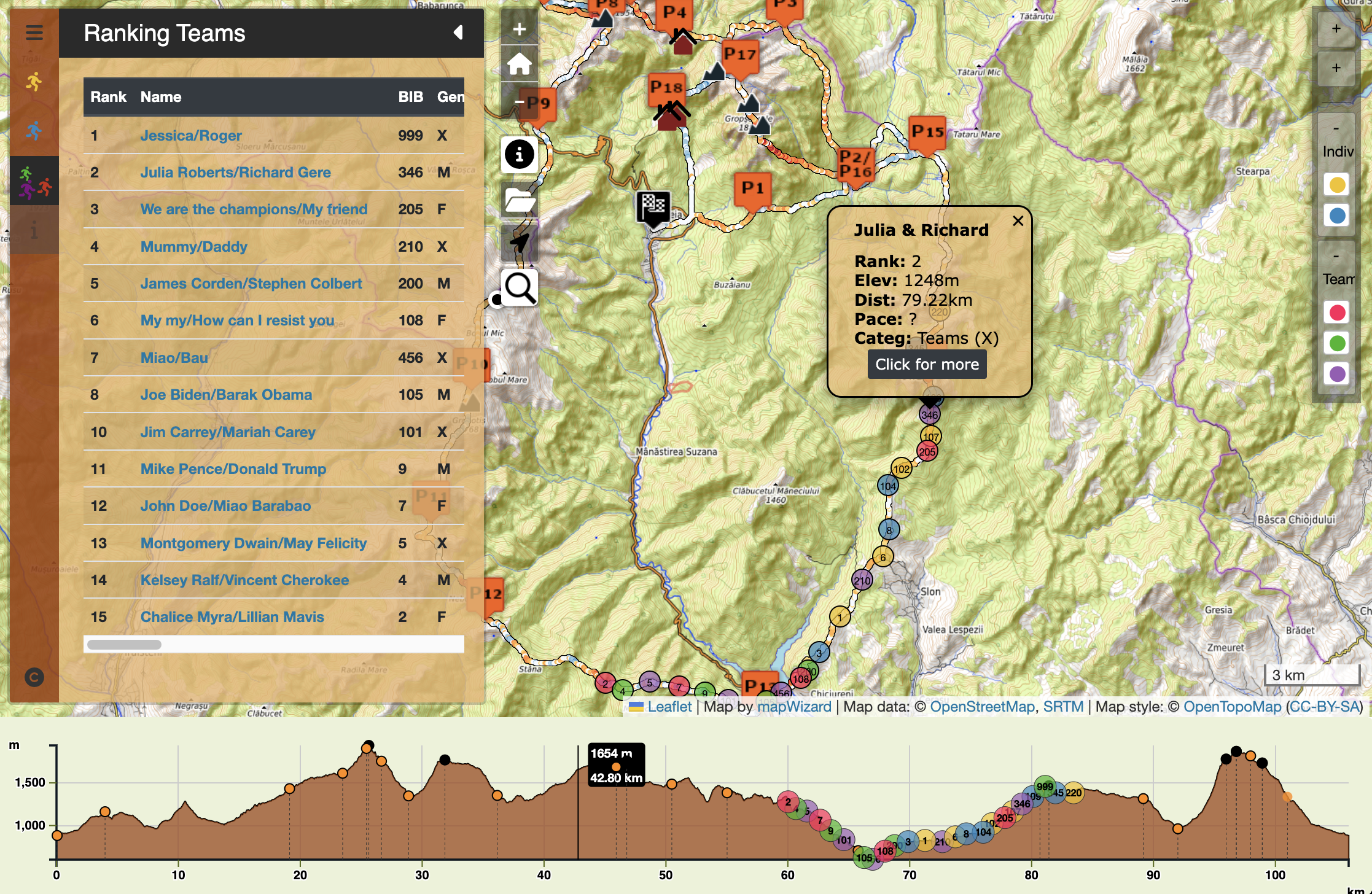
Task: Open Julia Roberts/Richard Gere team link
Action: point(235,173)
